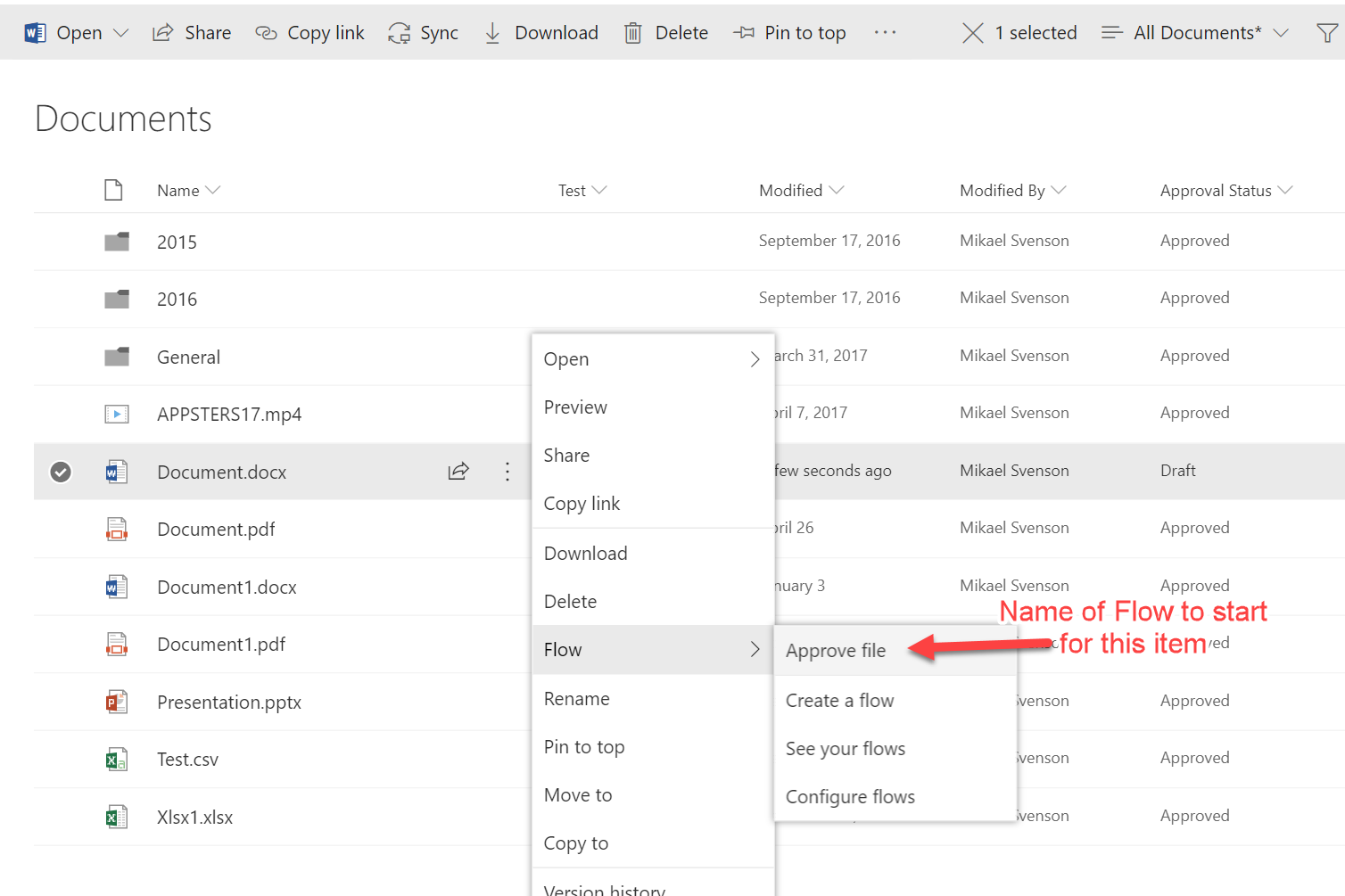Choose Rename from the context menu
Screen dimensions: 1345x896
pyautogui.click(x=577, y=699)
